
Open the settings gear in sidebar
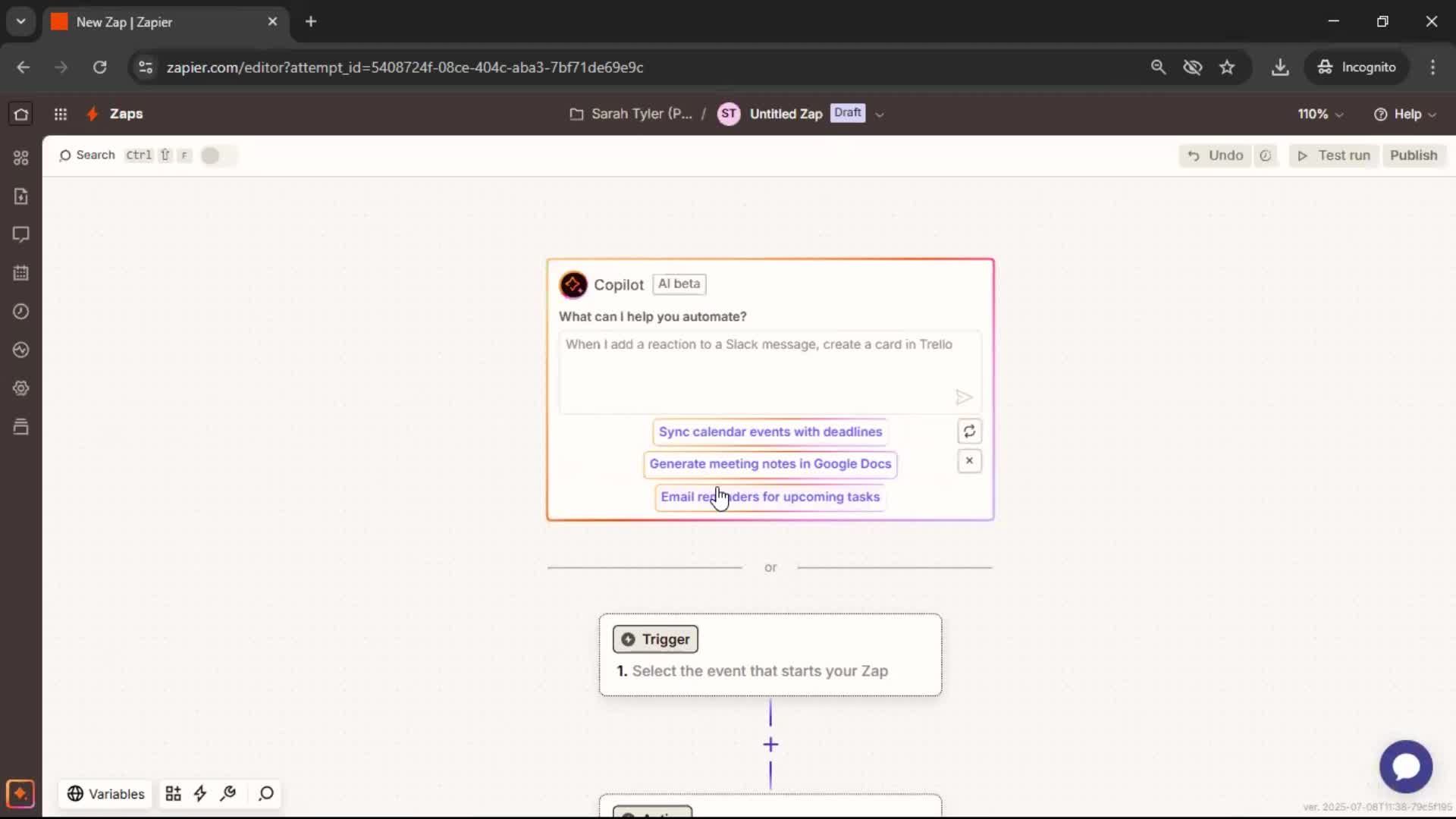click(x=20, y=388)
